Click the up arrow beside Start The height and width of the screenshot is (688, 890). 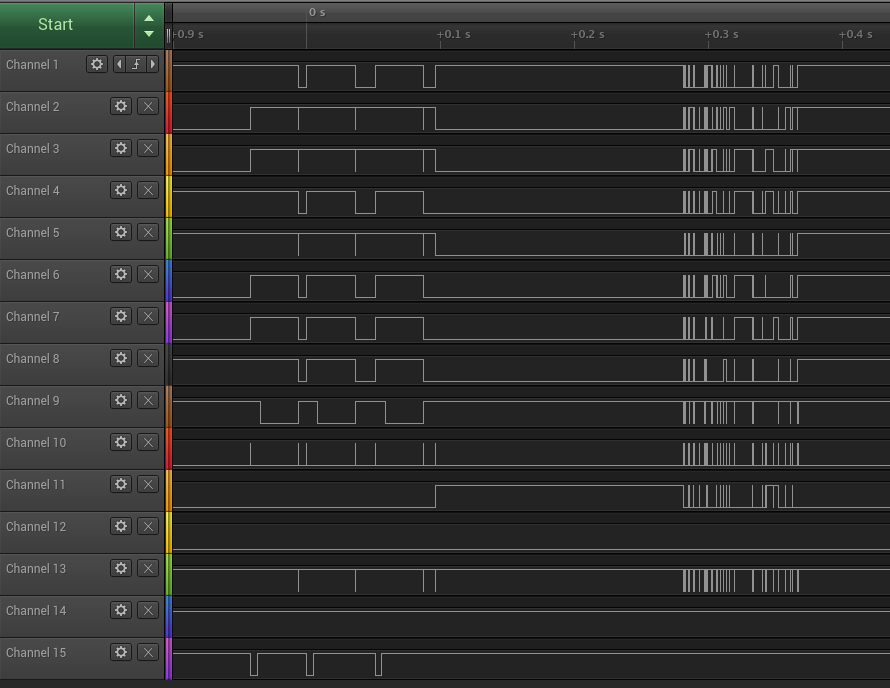click(x=149, y=18)
